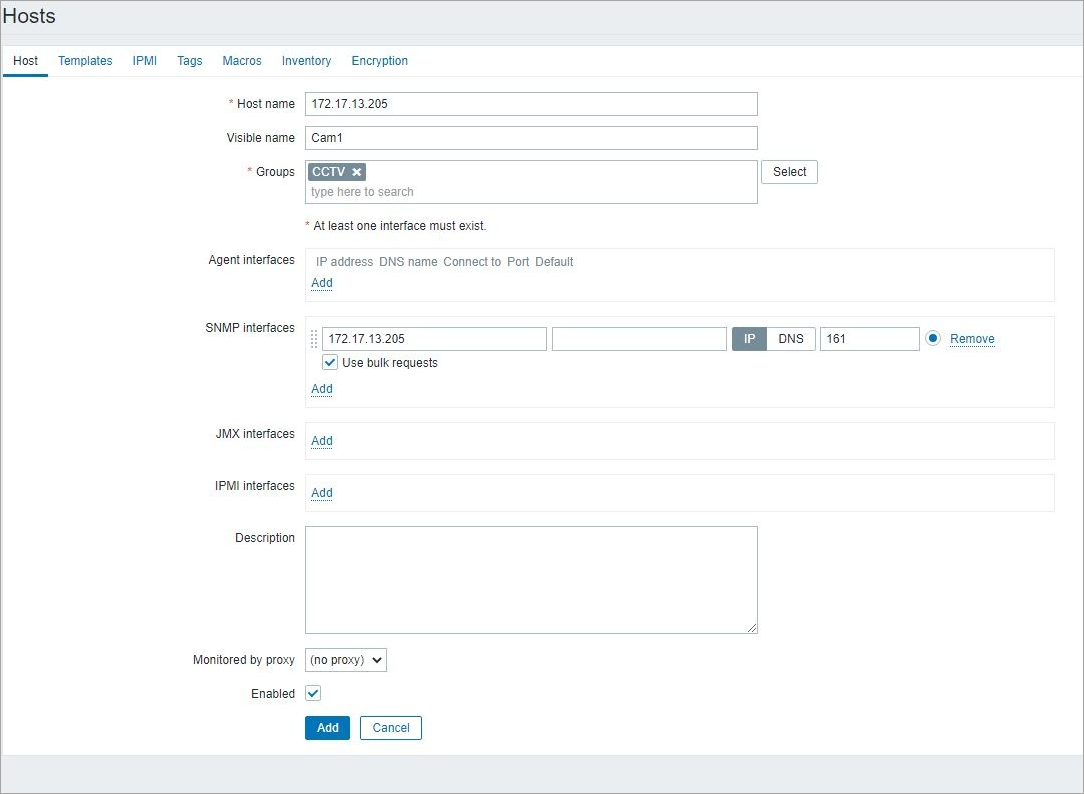Grab the SNMP interface drag handle
This screenshot has height=794, width=1084.
(314, 339)
